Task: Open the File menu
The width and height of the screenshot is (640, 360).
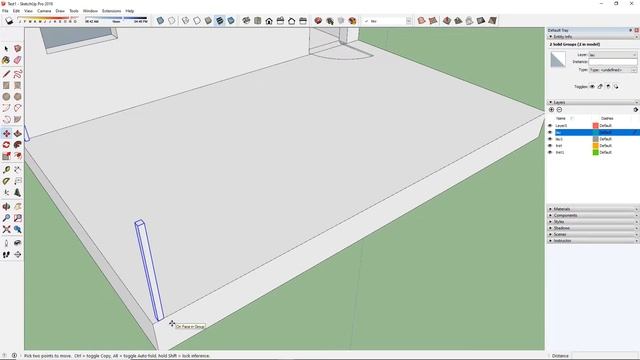Action: click(x=5, y=11)
